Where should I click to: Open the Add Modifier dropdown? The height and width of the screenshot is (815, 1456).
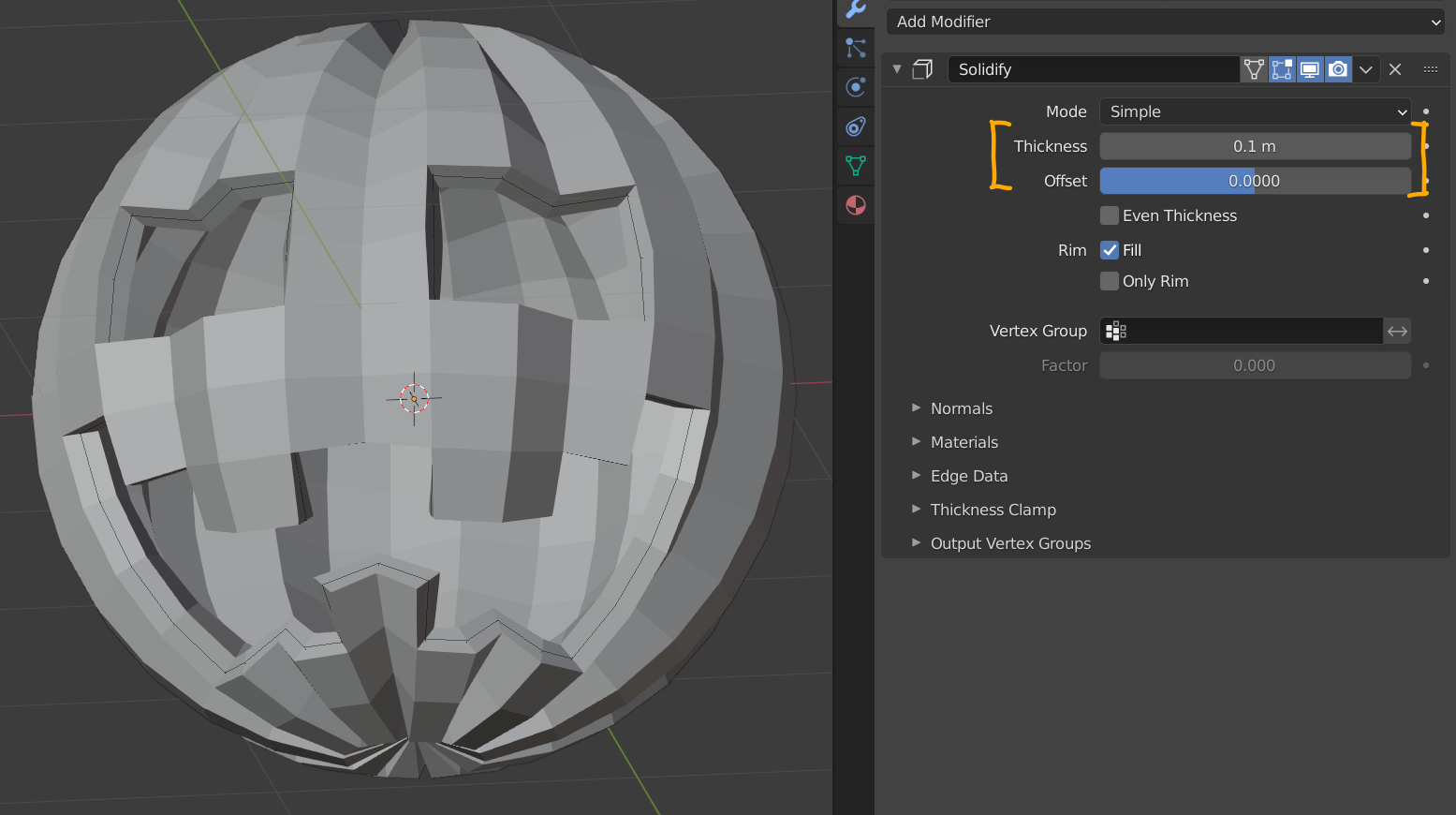(x=1164, y=22)
